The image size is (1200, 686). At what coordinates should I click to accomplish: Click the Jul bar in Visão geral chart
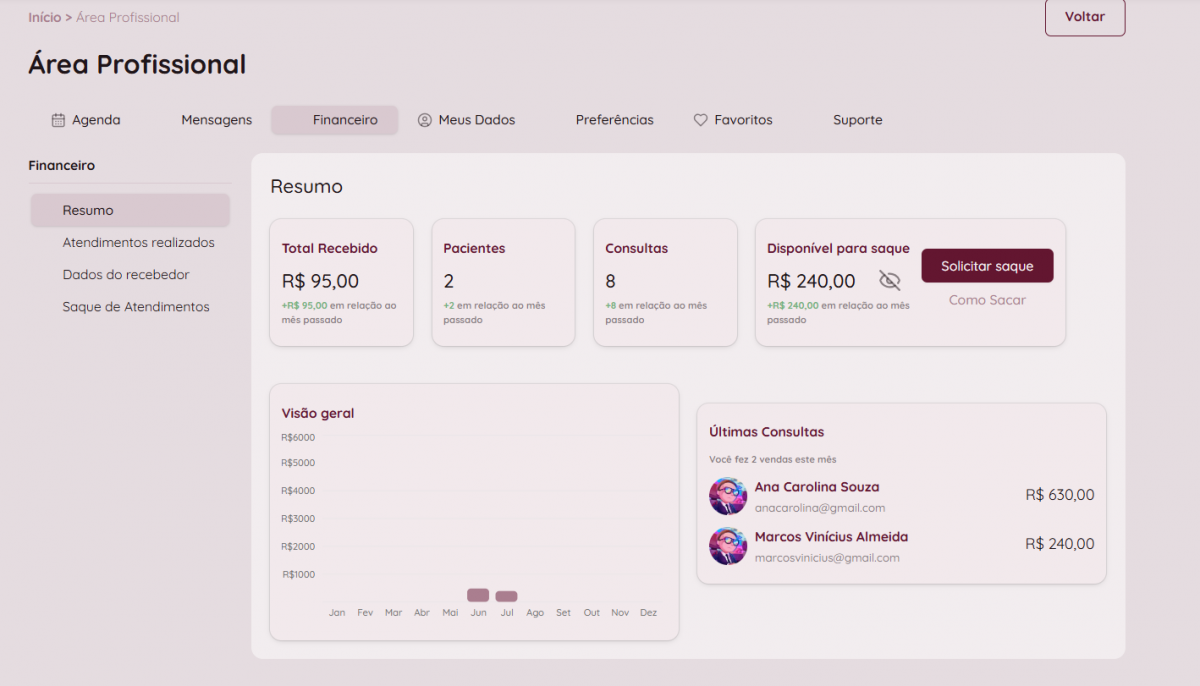click(506, 596)
